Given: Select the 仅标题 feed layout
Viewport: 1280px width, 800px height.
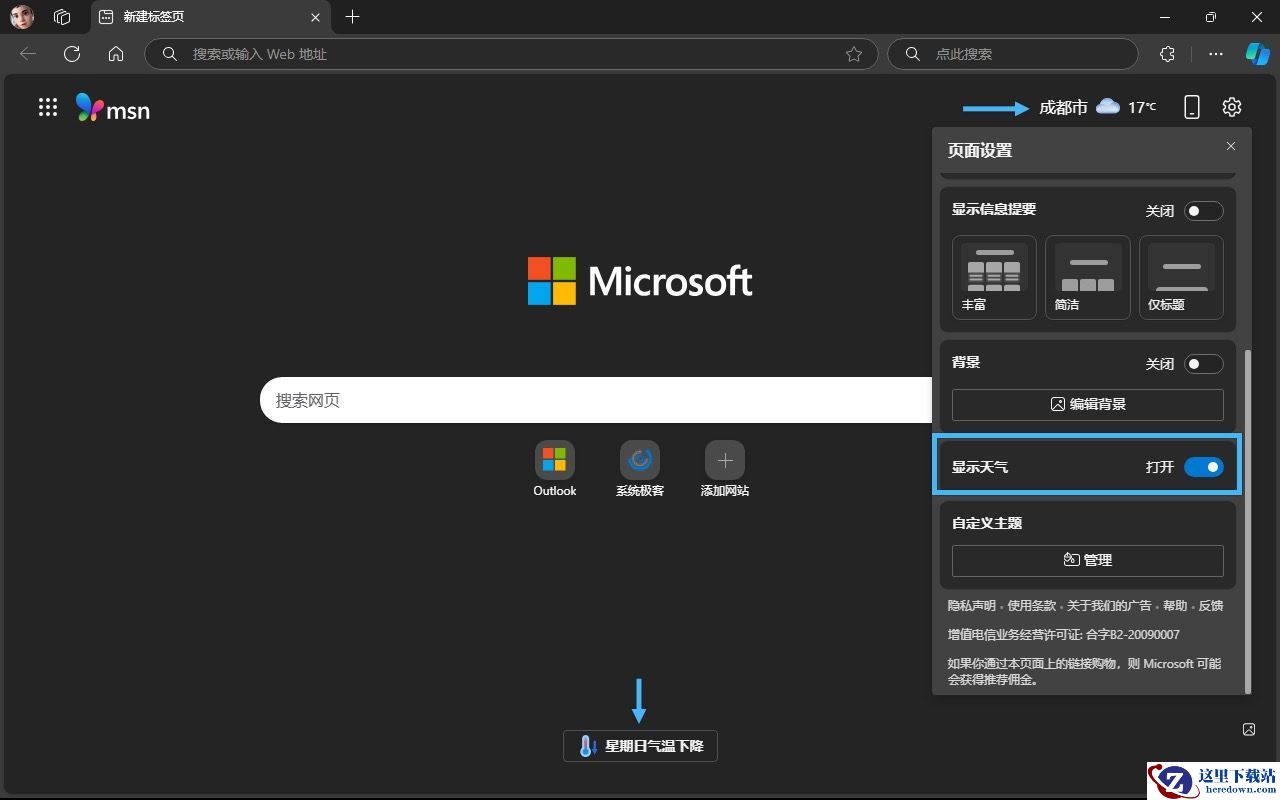Looking at the screenshot, I should click(1181, 277).
